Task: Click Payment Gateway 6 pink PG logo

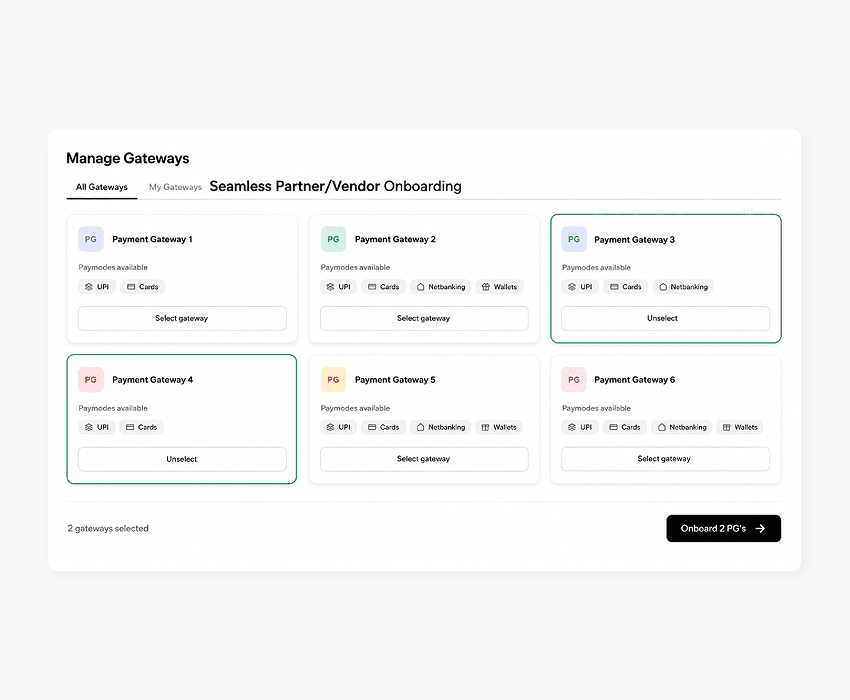Action: (574, 380)
